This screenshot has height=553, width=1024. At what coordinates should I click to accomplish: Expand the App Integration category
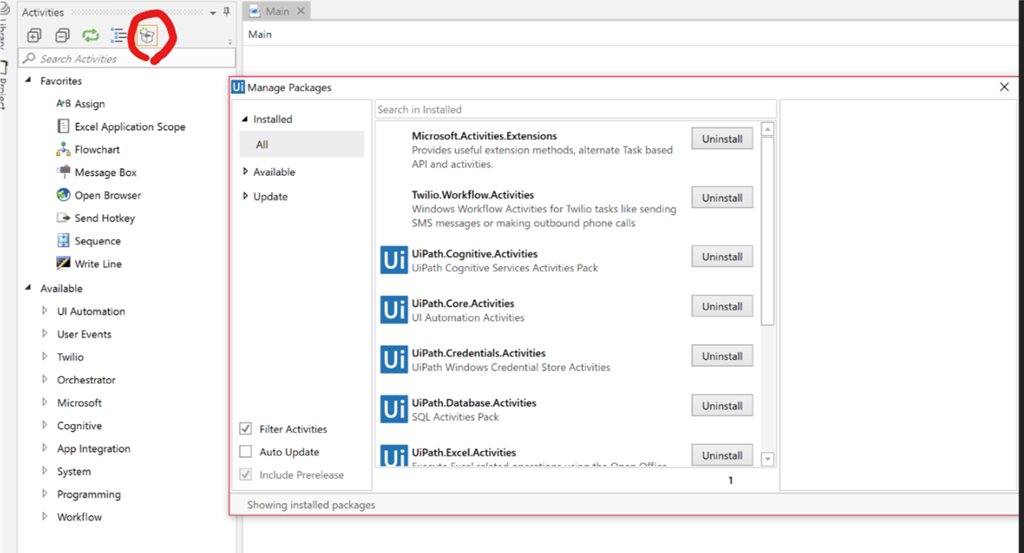(44, 448)
